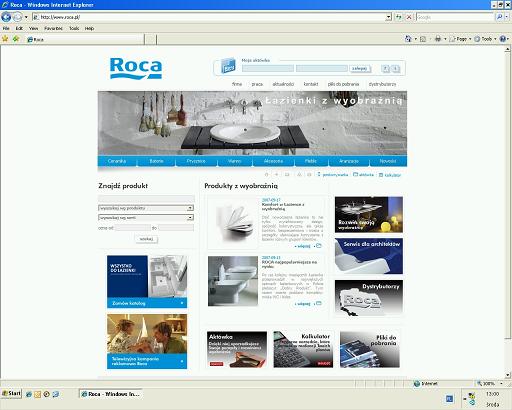The image size is (512, 410).
Task: Click the empty New Tab button
Action: coord(150,39)
